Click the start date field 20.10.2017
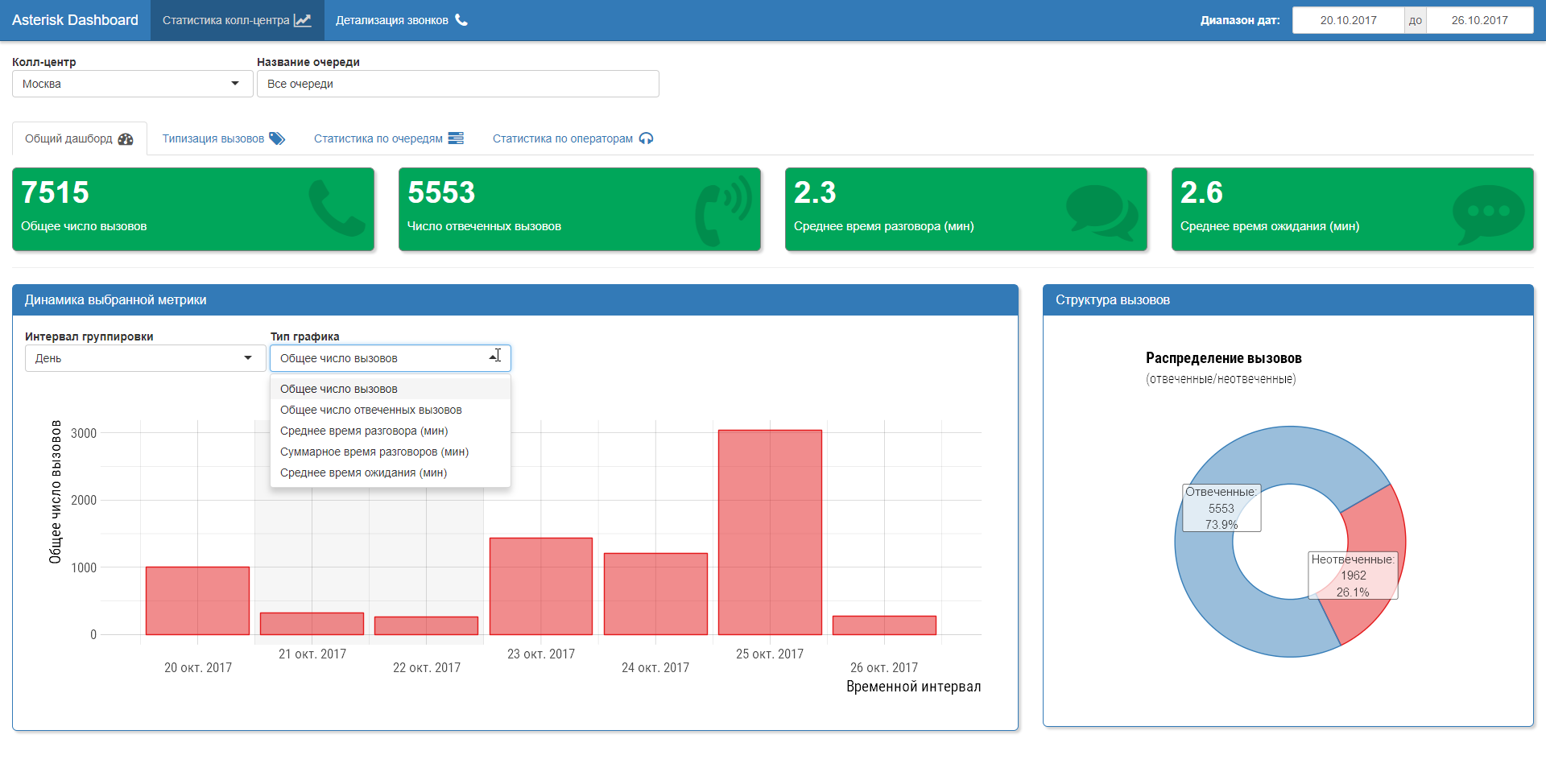 click(1348, 20)
